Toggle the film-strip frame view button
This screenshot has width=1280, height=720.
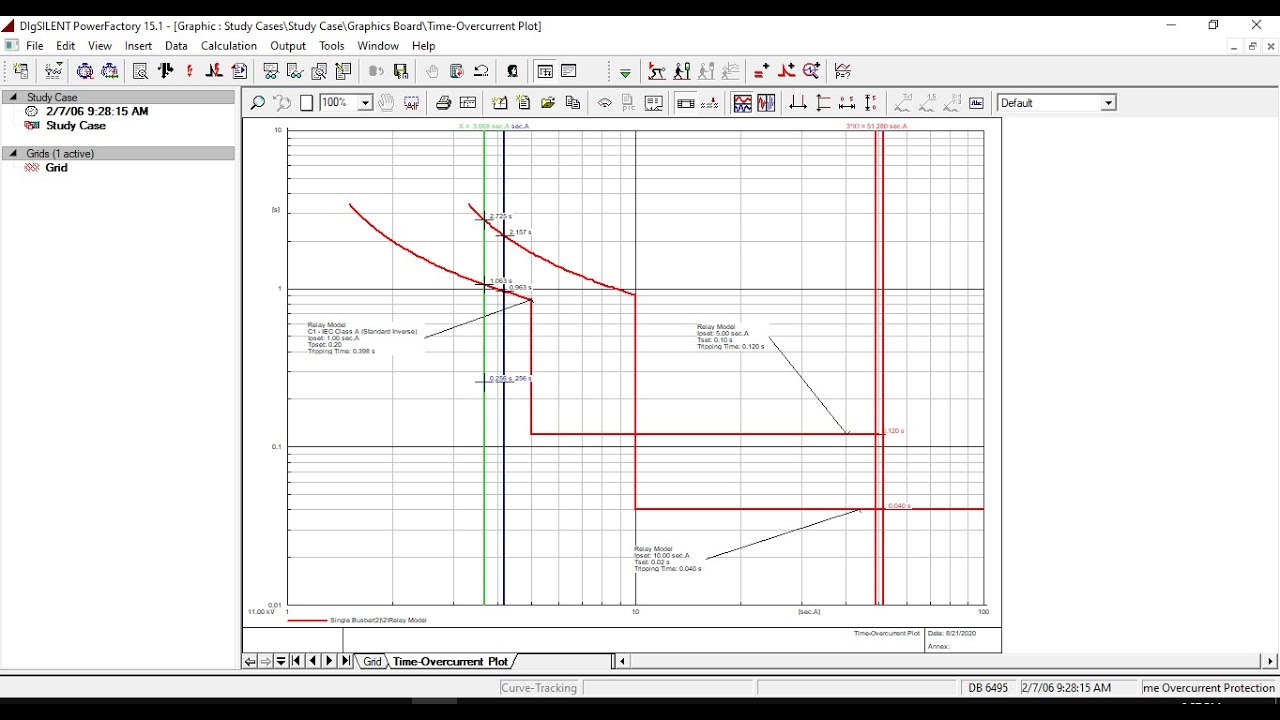point(685,103)
